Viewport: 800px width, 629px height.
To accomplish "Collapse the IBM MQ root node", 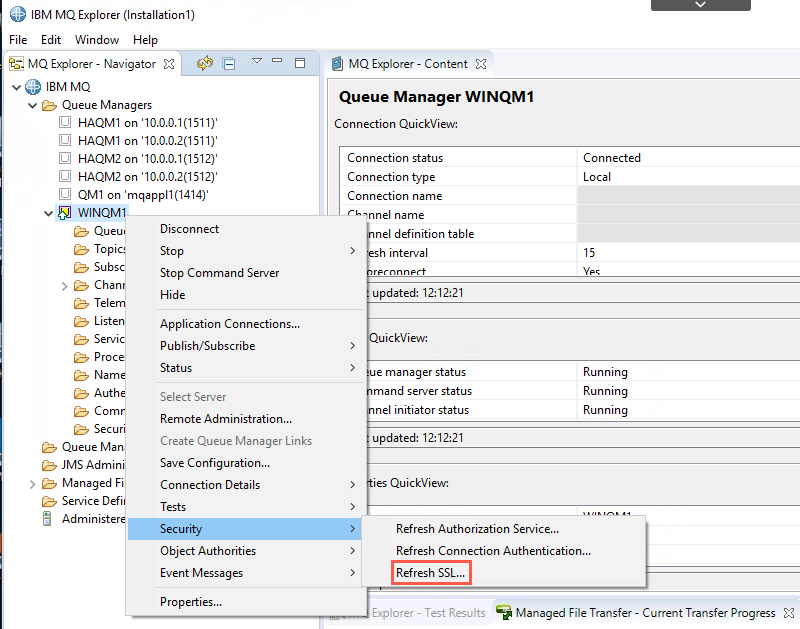I will tap(16, 87).
